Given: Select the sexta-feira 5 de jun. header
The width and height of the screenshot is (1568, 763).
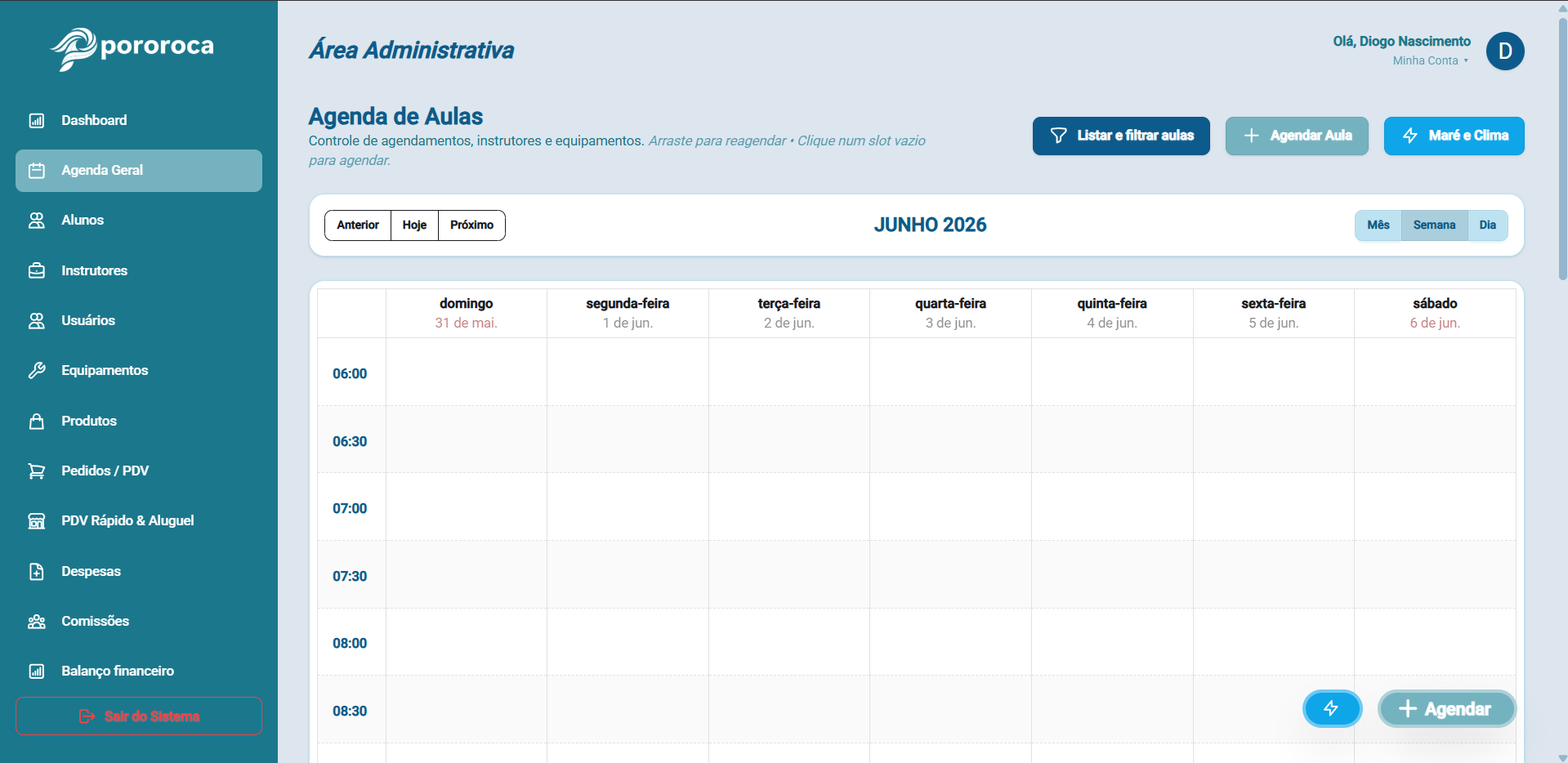Looking at the screenshot, I should pyautogui.click(x=1273, y=314).
